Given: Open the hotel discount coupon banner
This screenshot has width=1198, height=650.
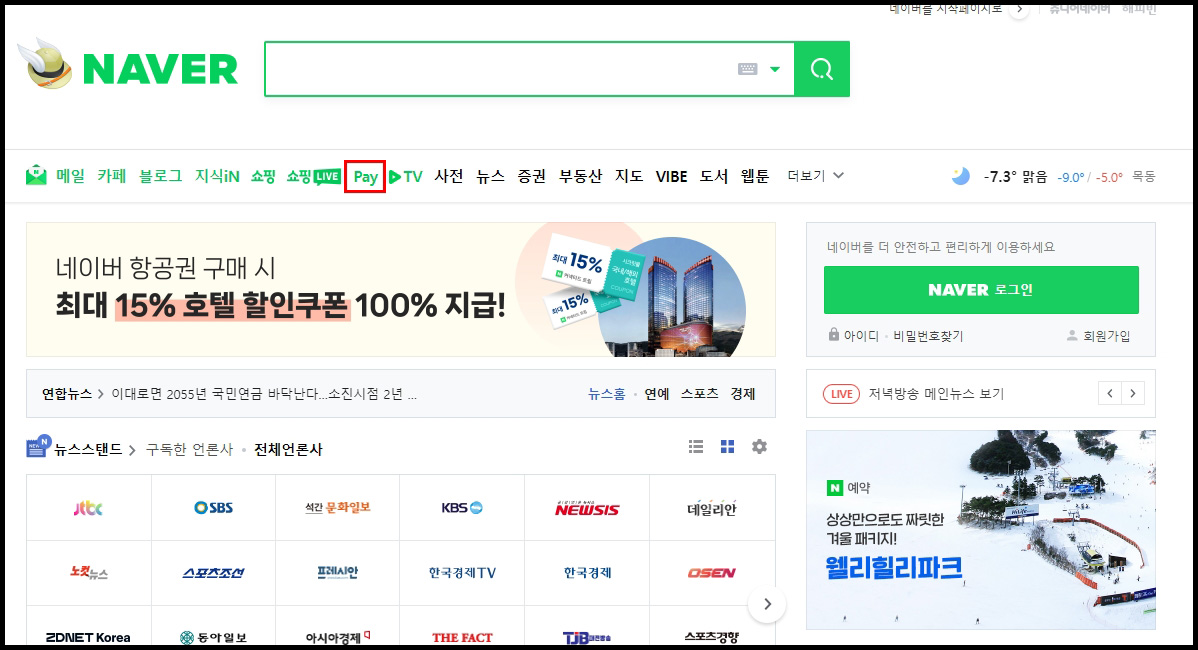Looking at the screenshot, I should click(401, 289).
